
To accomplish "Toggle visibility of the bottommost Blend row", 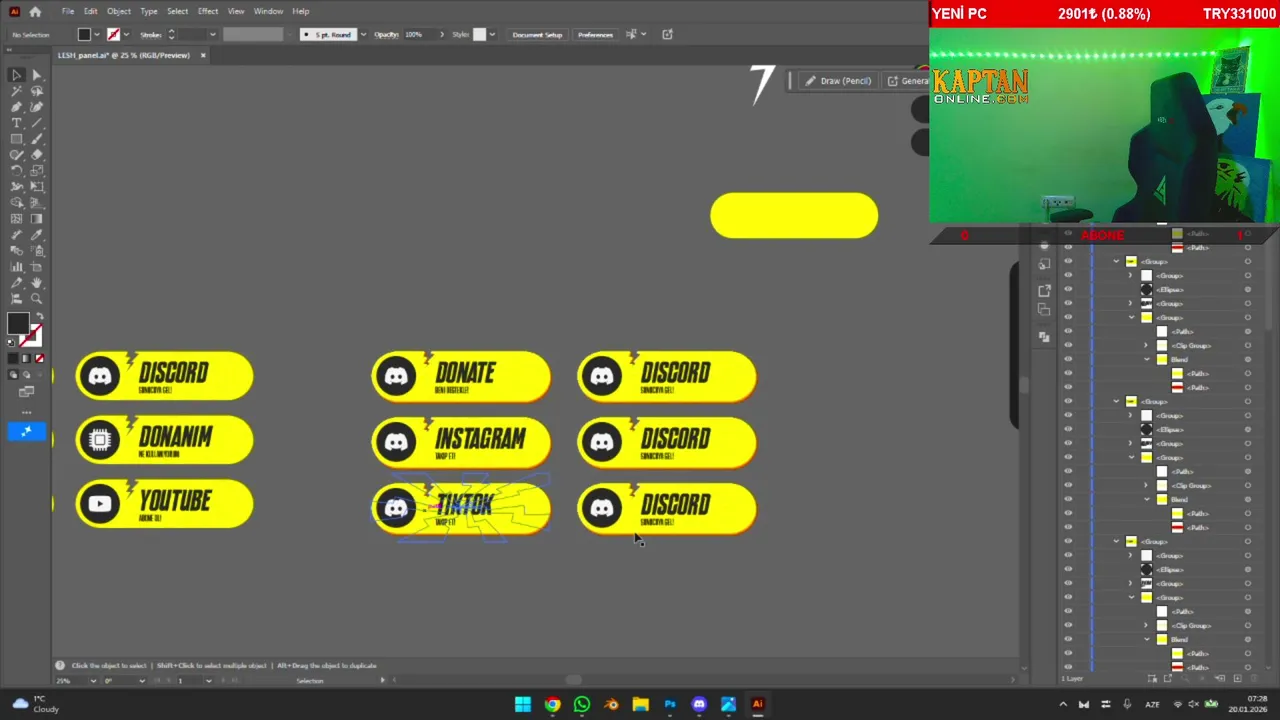I will [1068, 639].
